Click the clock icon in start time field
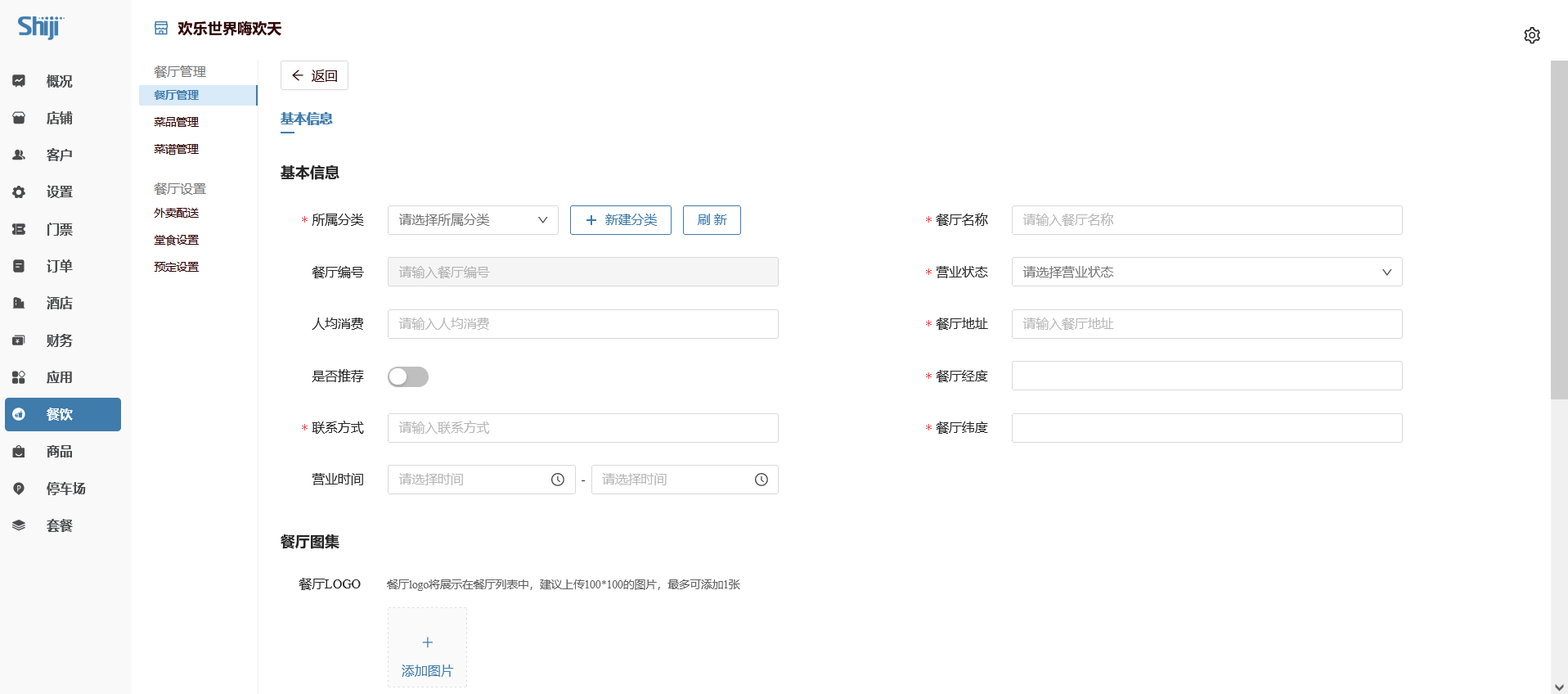The image size is (1568, 694). coord(558,480)
